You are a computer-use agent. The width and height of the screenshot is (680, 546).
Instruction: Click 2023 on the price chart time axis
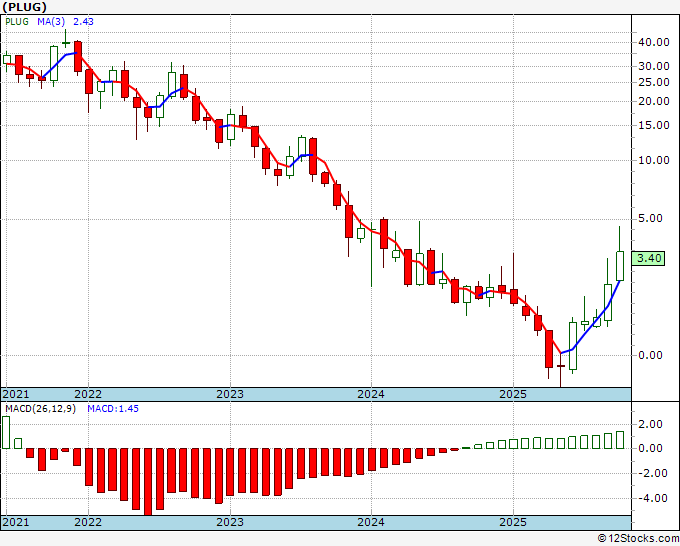pyautogui.click(x=230, y=394)
